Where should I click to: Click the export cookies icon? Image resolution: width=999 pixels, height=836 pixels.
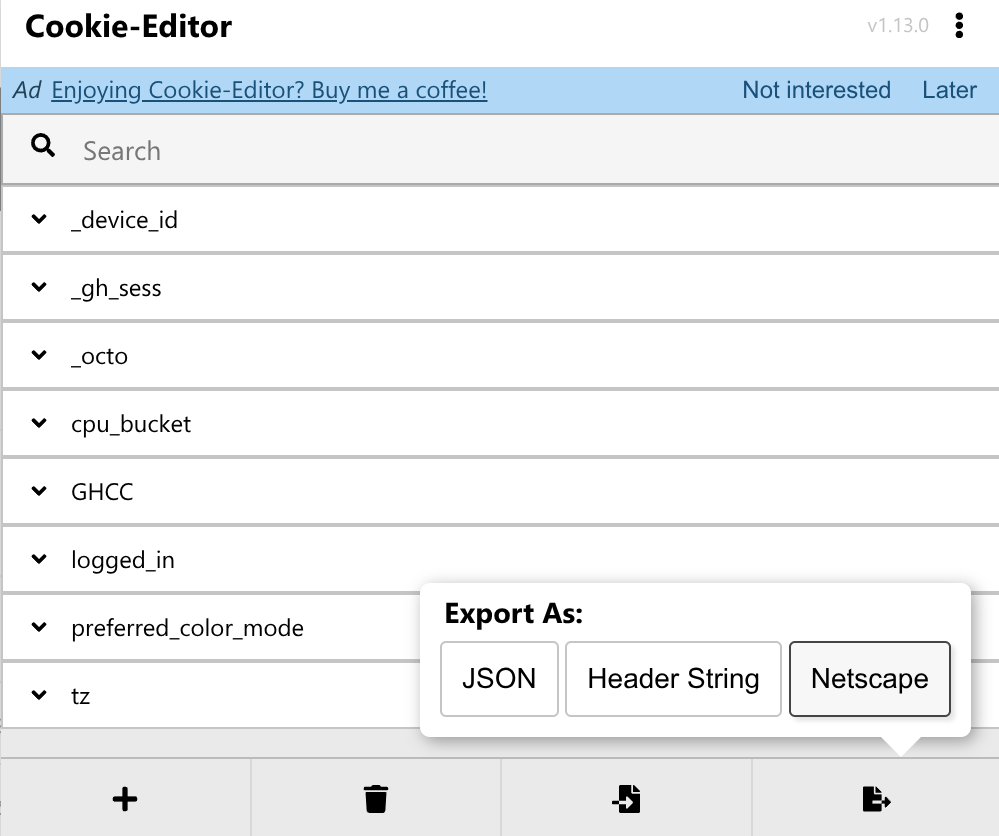pyautogui.click(x=876, y=799)
